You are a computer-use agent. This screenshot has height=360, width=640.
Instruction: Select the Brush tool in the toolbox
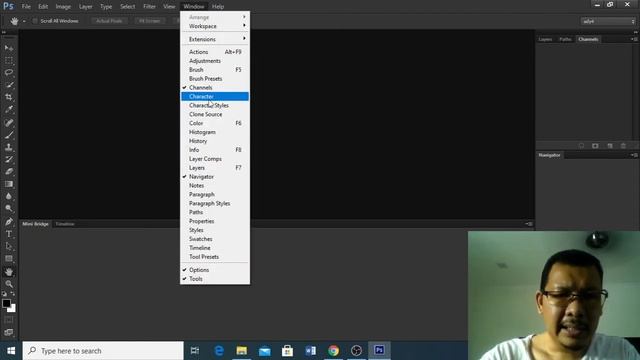pyautogui.click(x=9, y=135)
